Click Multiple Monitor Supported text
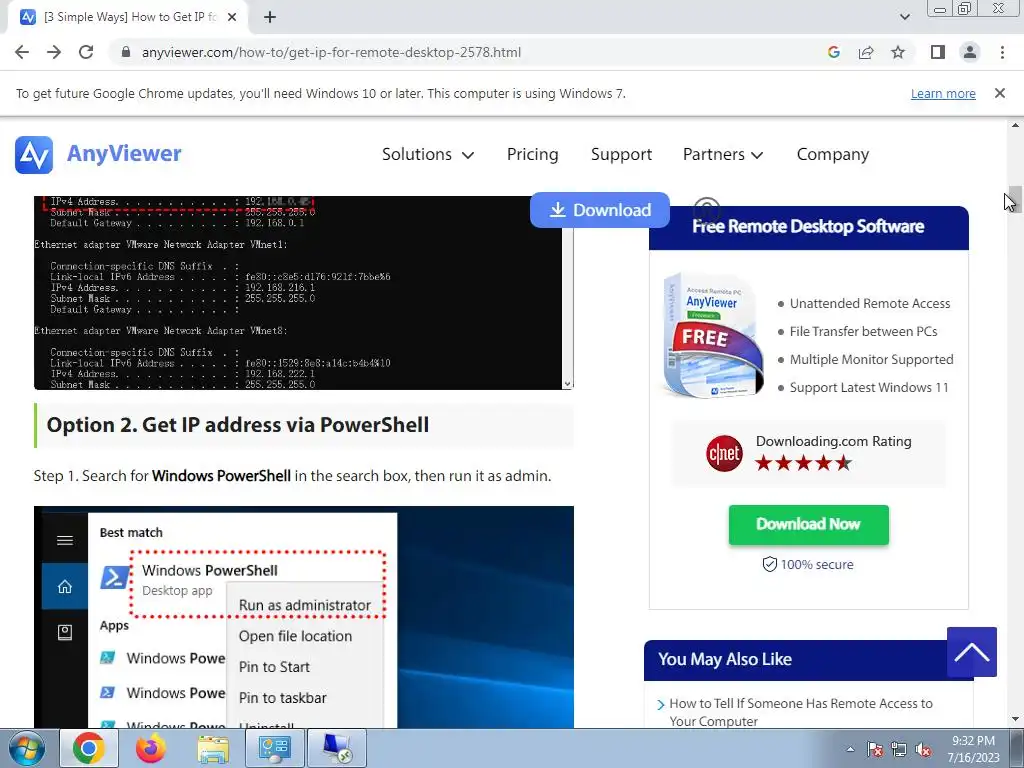1024x768 pixels. point(871,360)
